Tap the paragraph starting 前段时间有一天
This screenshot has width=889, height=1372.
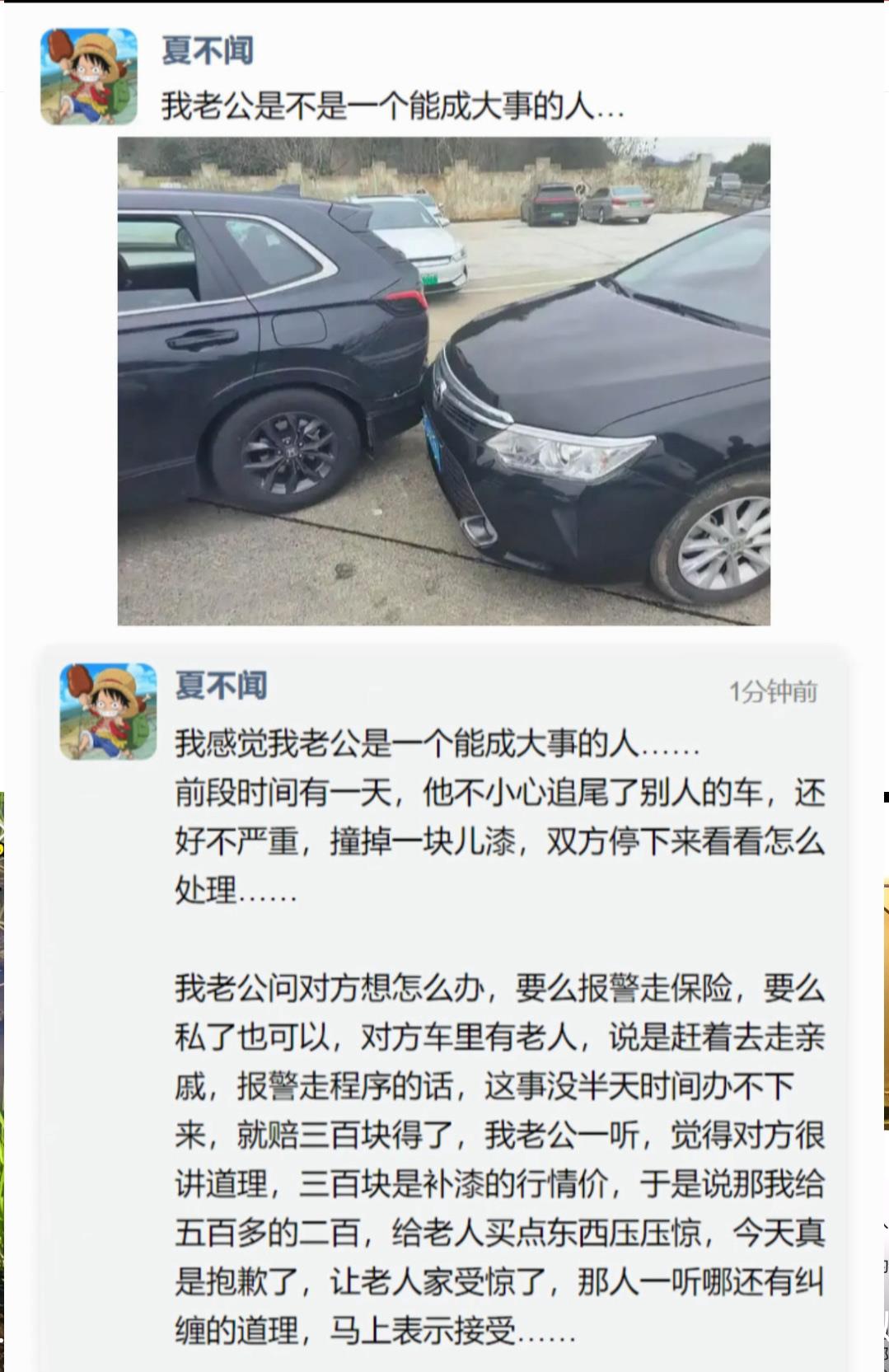point(499,841)
